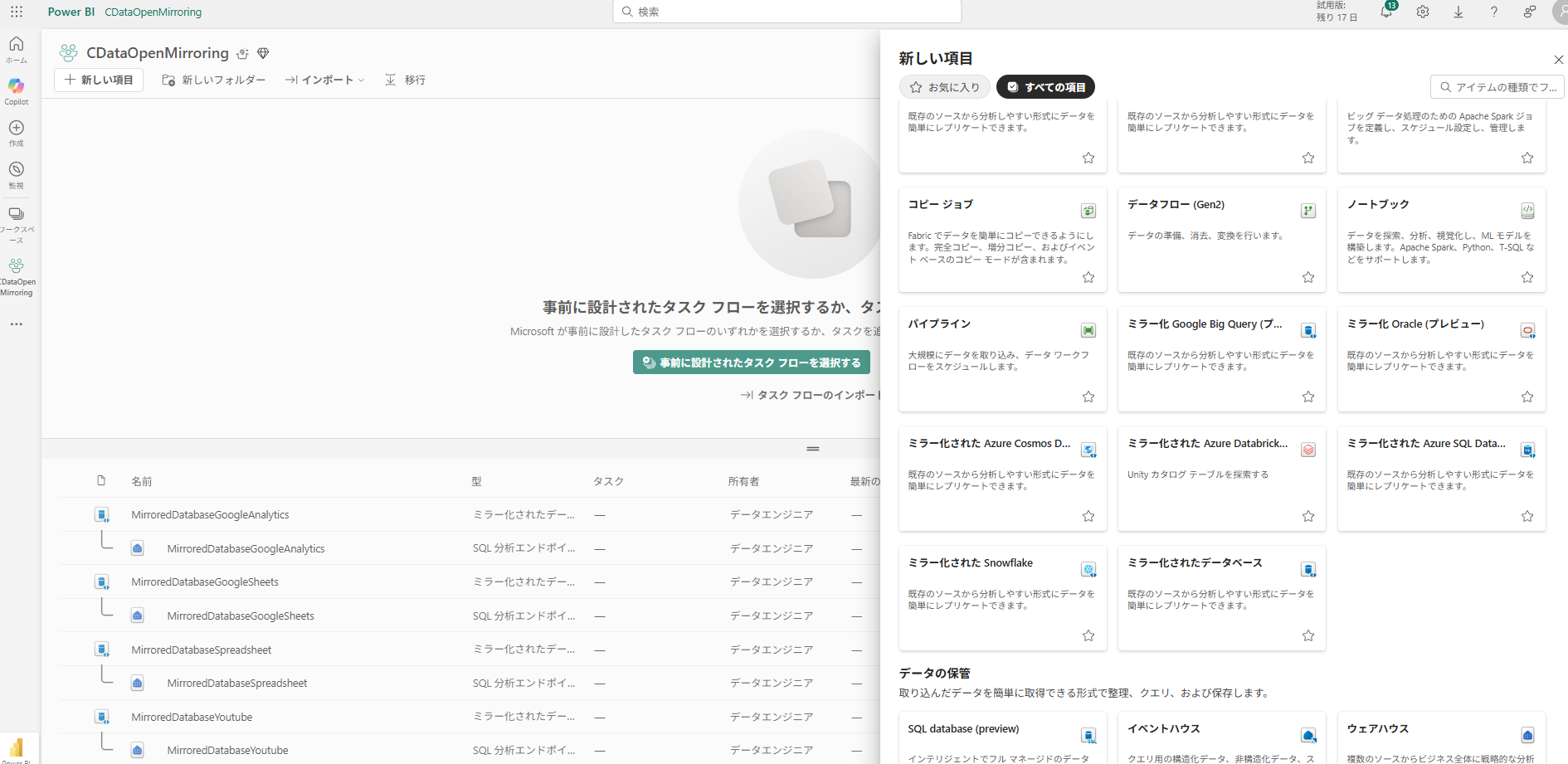Open the Create (作成) sidebar icon
This screenshot has width=1568, height=764.
[x=17, y=133]
